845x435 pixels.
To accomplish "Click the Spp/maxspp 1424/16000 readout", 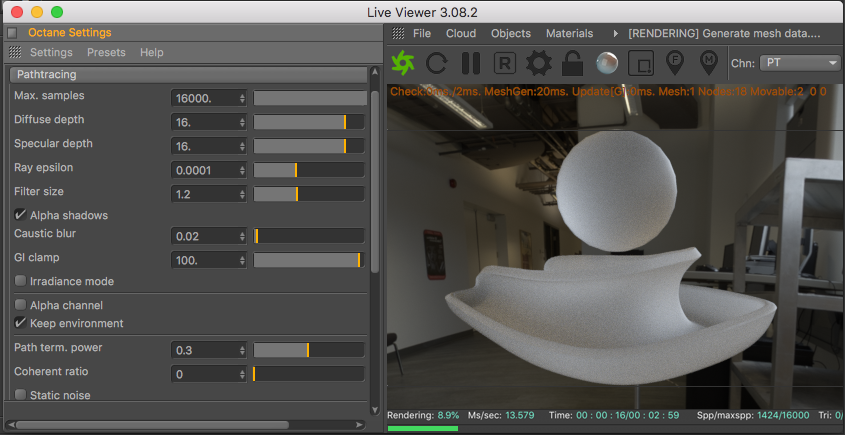I will (753, 415).
